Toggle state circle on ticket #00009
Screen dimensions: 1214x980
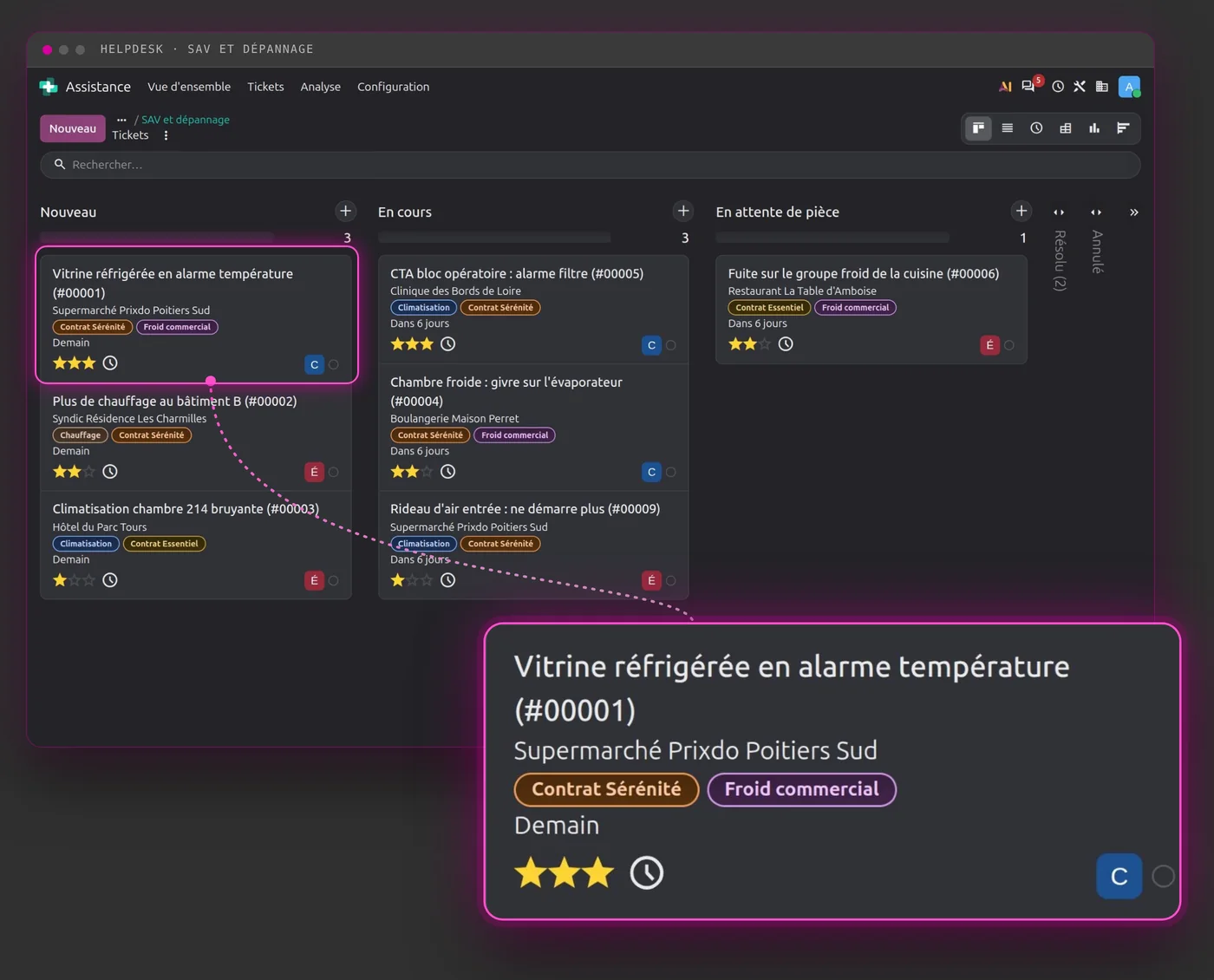pos(671,581)
